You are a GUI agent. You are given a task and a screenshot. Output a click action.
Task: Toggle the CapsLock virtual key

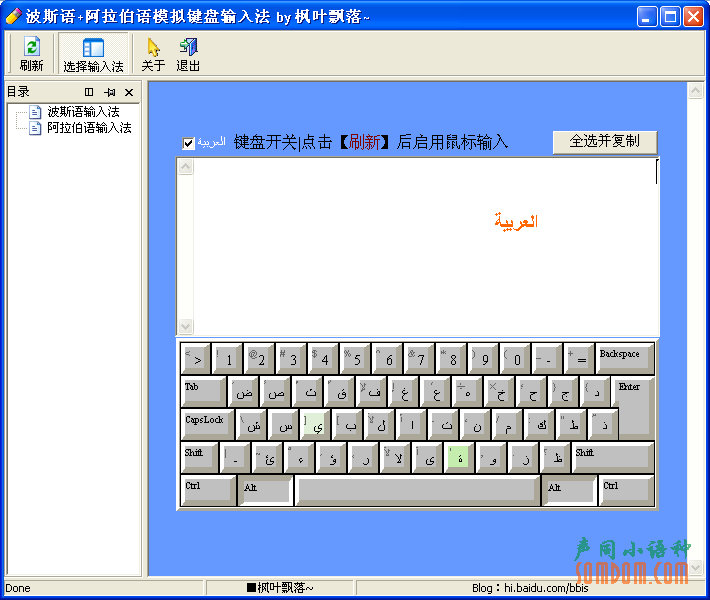[207, 424]
